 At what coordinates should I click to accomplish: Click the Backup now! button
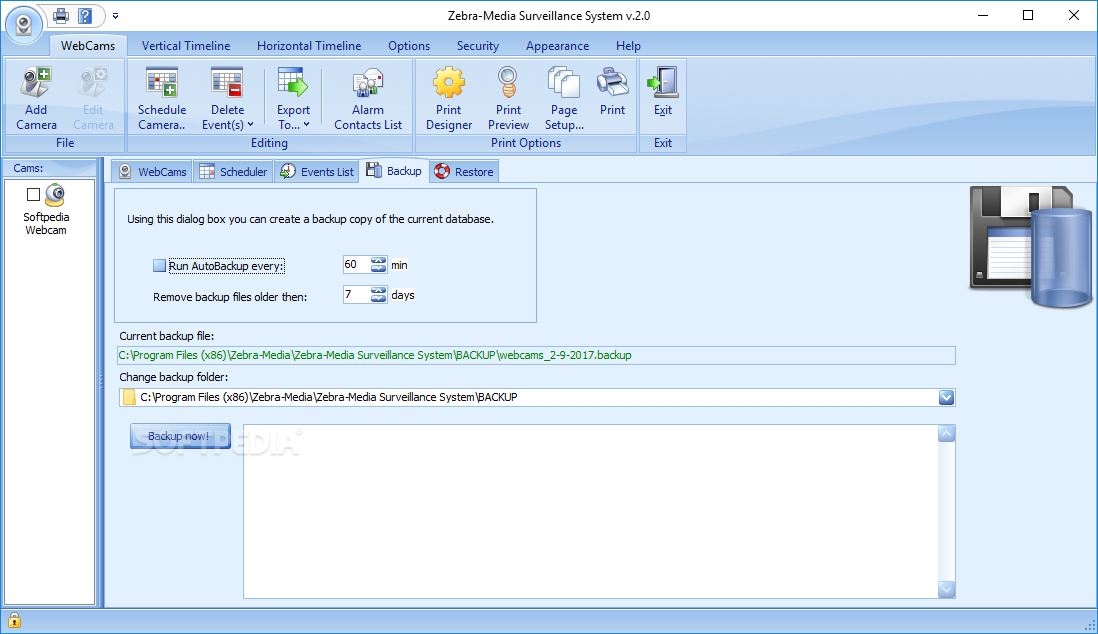[x=180, y=436]
